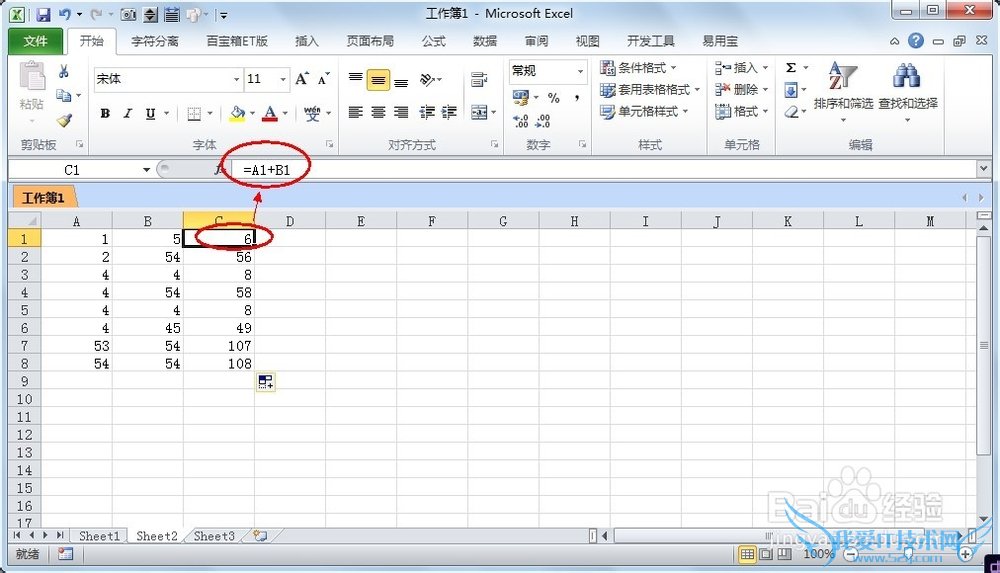Click the Cut scissors icon
This screenshot has width=1000, height=573.
click(64, 71)
